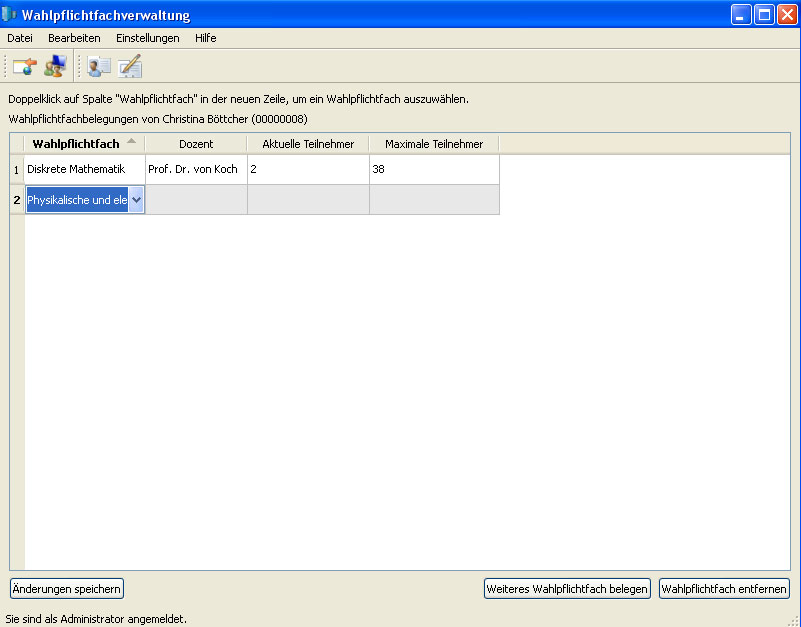
Task: Click the Aktuelle Teilnehmer column header
Action: [308, 144]
